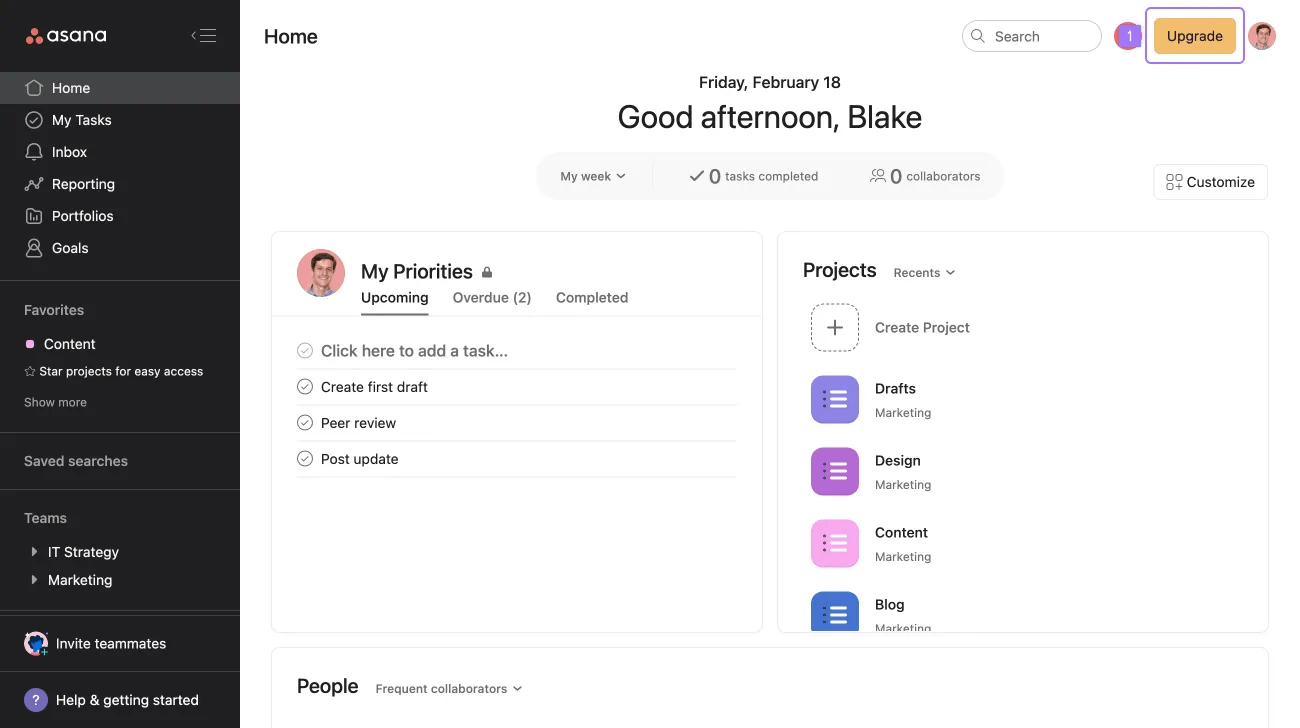Image resolution: width=1300 pixels, height=728 pixels.
Task: Mark 'Create first draft' task complete
Action: coord(305,387)
